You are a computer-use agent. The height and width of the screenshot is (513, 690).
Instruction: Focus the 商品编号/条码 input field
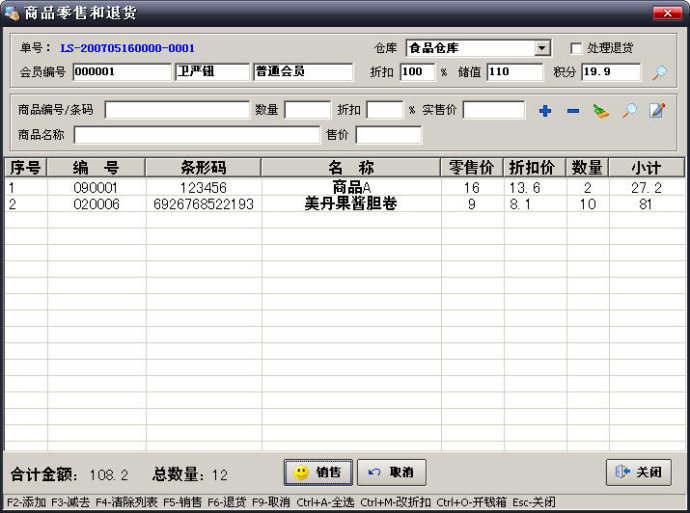[177, 110]
